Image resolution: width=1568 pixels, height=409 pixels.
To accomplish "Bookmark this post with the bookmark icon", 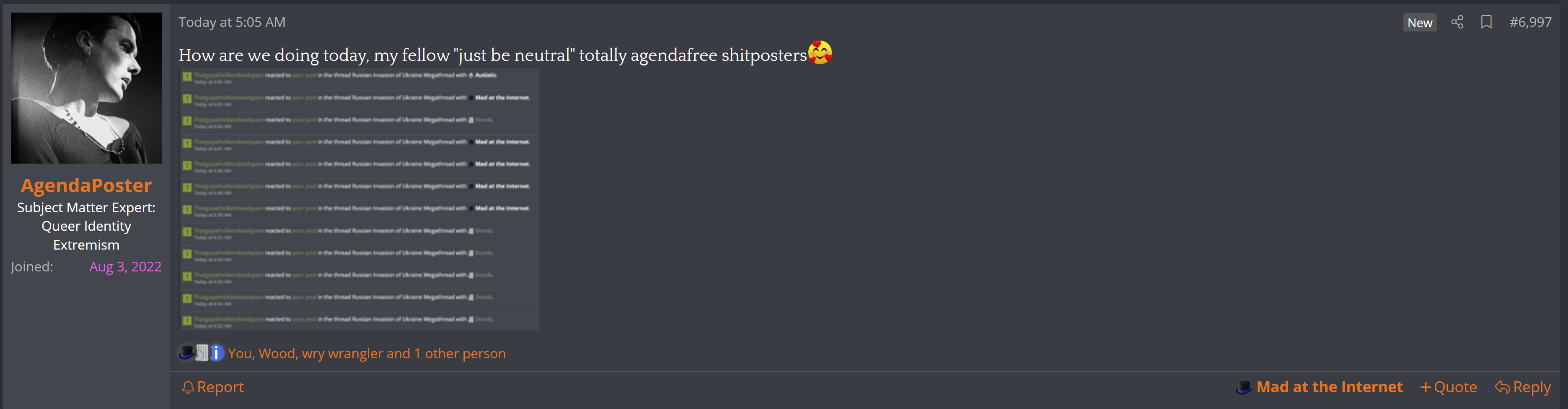I will point(1486,23).
